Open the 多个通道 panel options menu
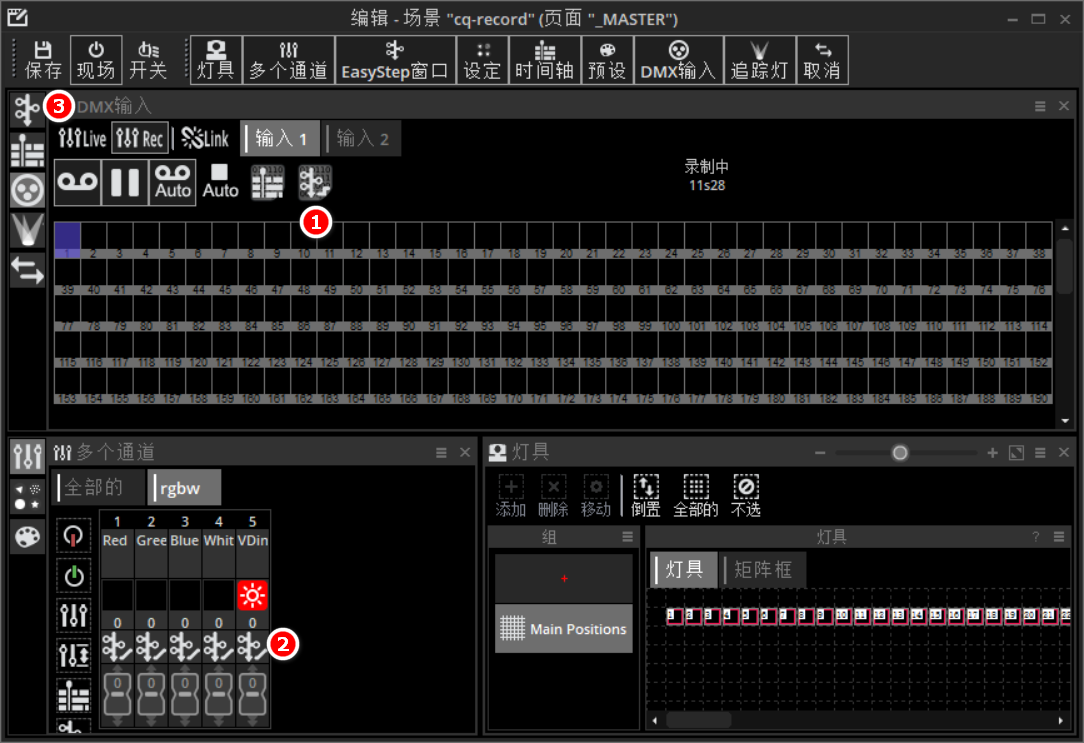The width and height of the screenshot is (1084, 743). pyautogui.click(x=441, y=453)
